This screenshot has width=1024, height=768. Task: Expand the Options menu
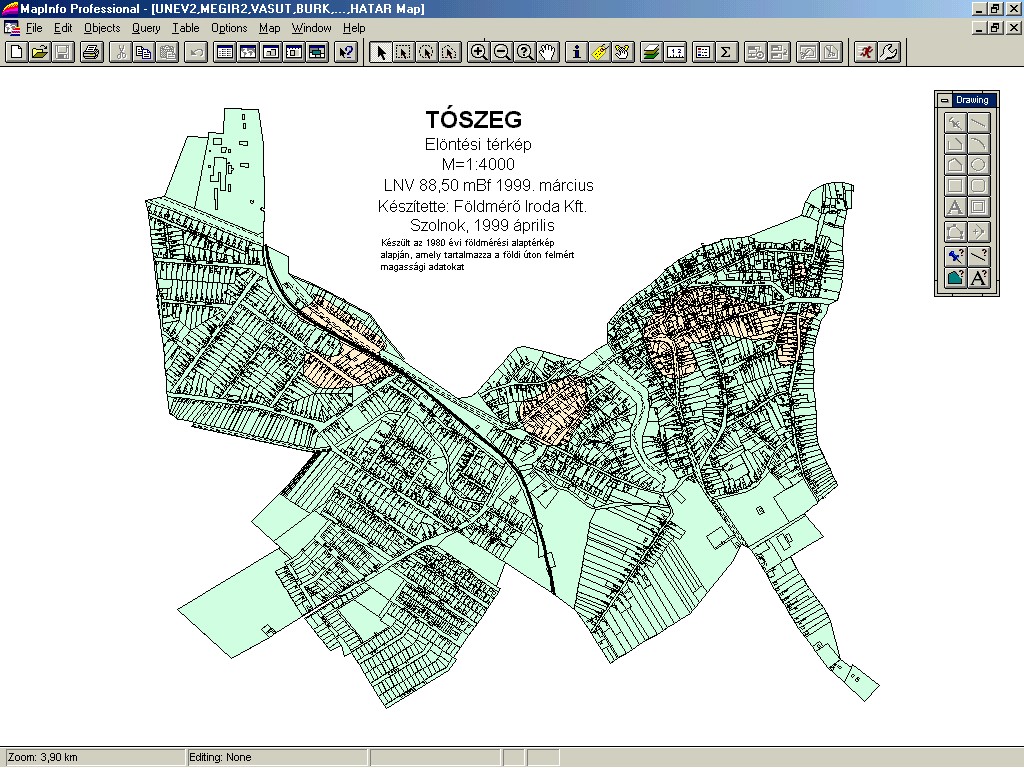(x=229, y=28)
